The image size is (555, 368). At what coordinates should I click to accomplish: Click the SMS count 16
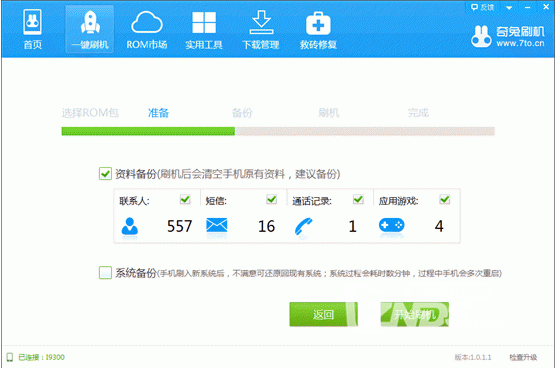coord(267,226)
